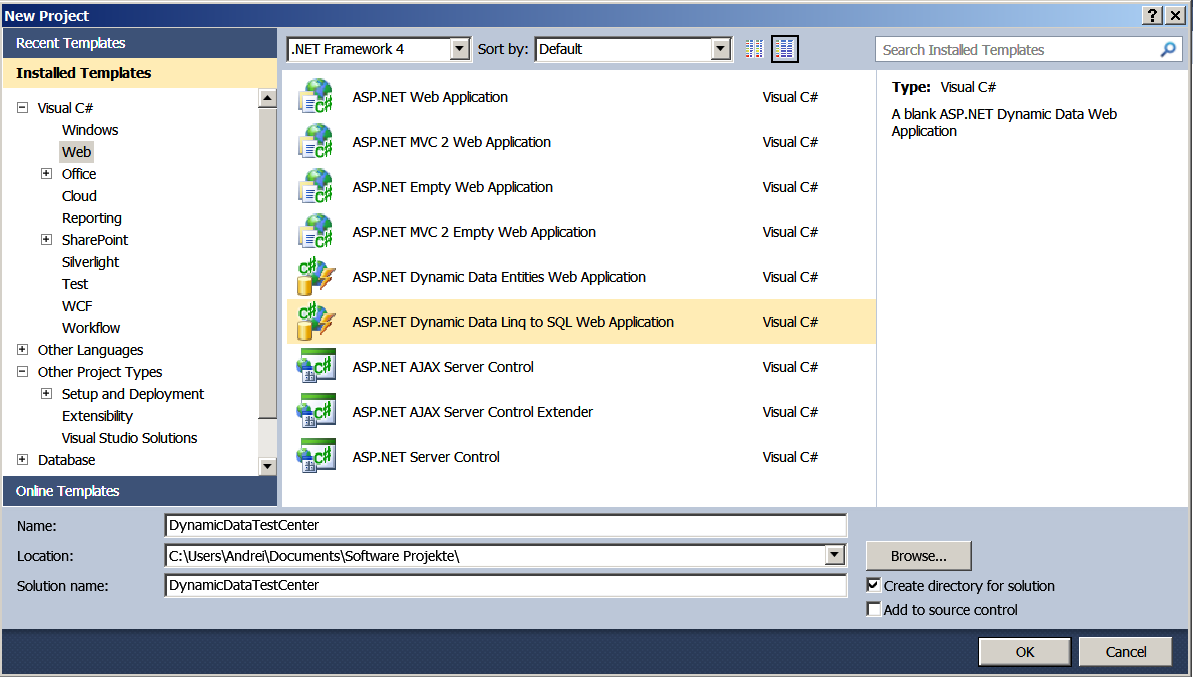
Task: Click the help icon in the title bar
Action: pyautogui.click(x=1152, y=15)
